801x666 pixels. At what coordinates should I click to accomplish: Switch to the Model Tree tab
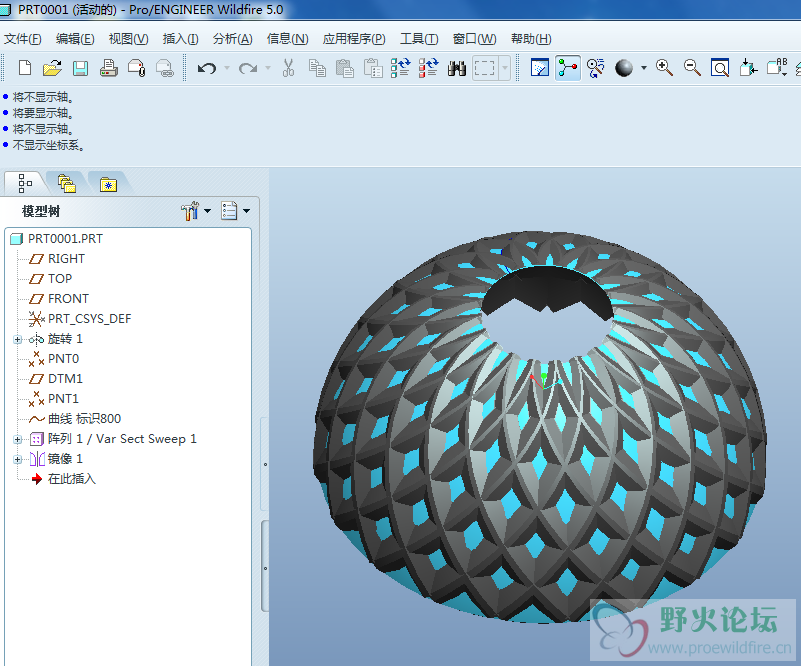pyautogui.click(x=25, y=183)
